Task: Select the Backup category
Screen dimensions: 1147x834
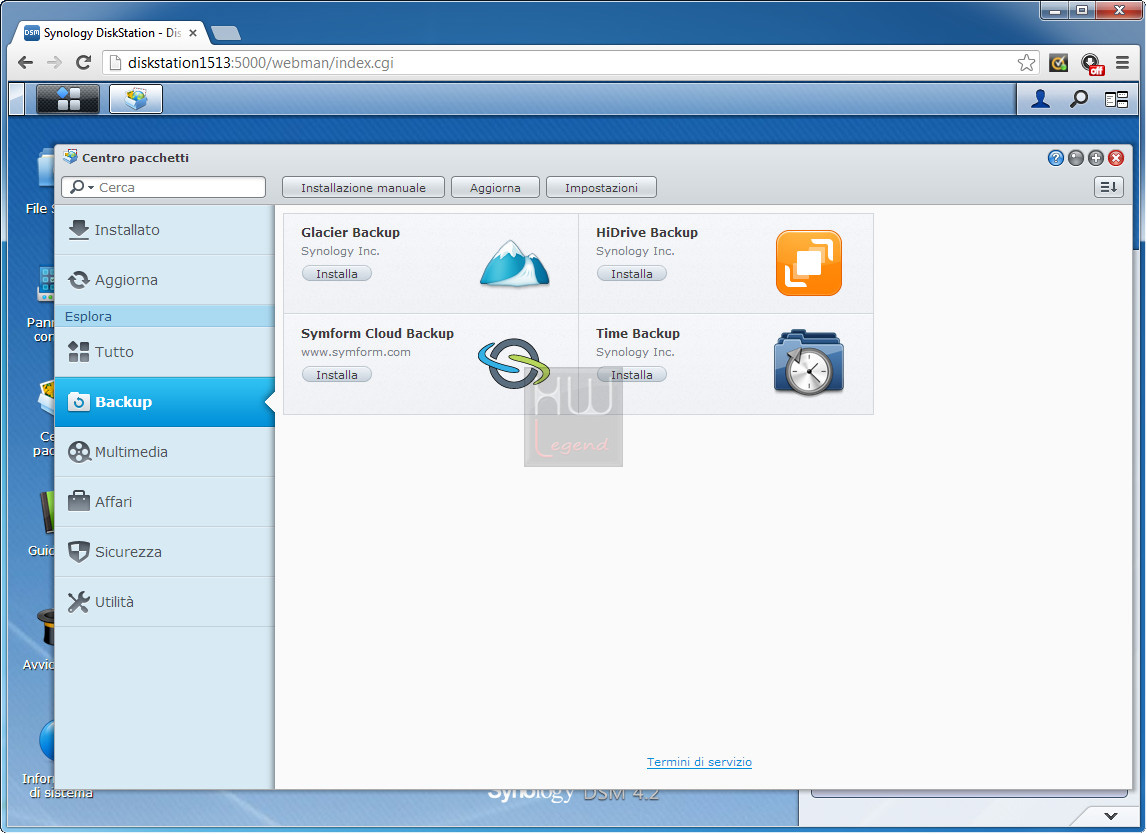Action: [x=165, y=402]
